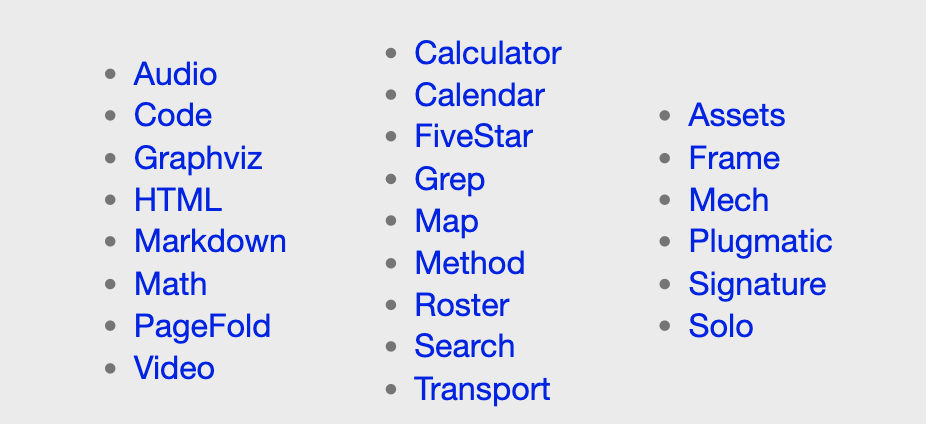Open the Graphviz link
Screen dimensions: 926x424
point(198,158)
